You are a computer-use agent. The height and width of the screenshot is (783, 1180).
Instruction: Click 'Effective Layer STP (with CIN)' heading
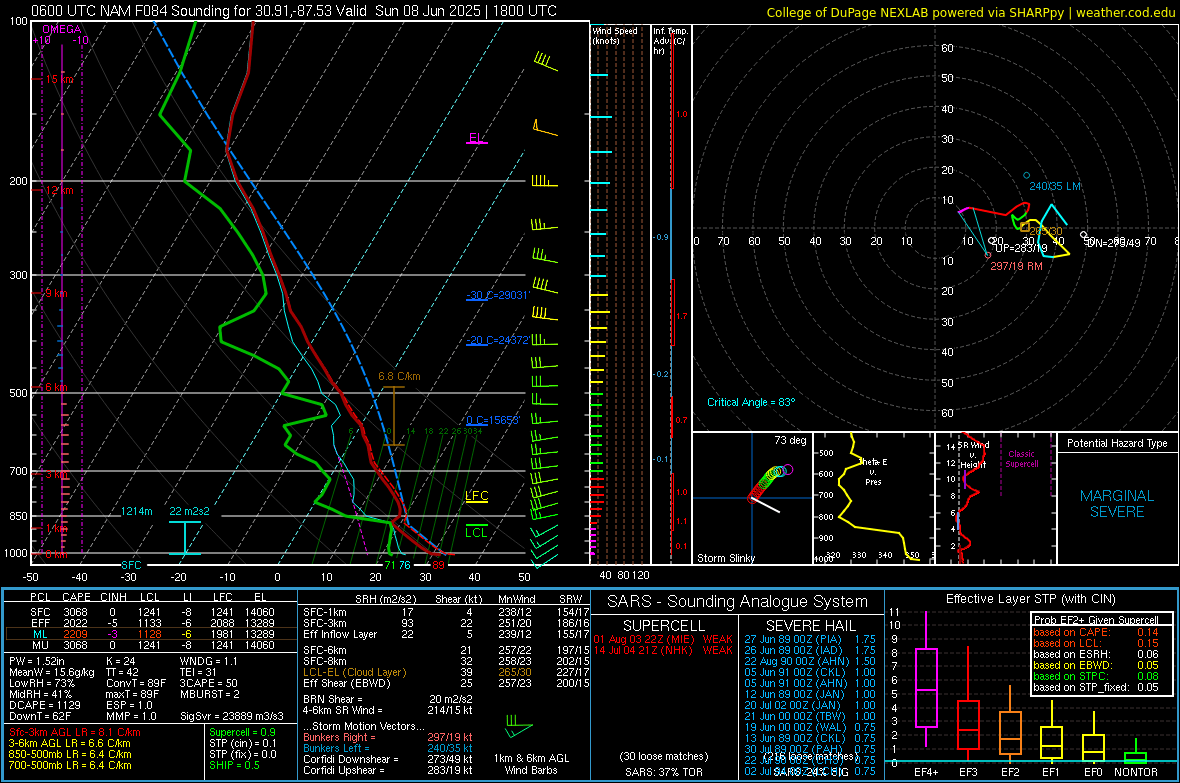click(1030, 599)
